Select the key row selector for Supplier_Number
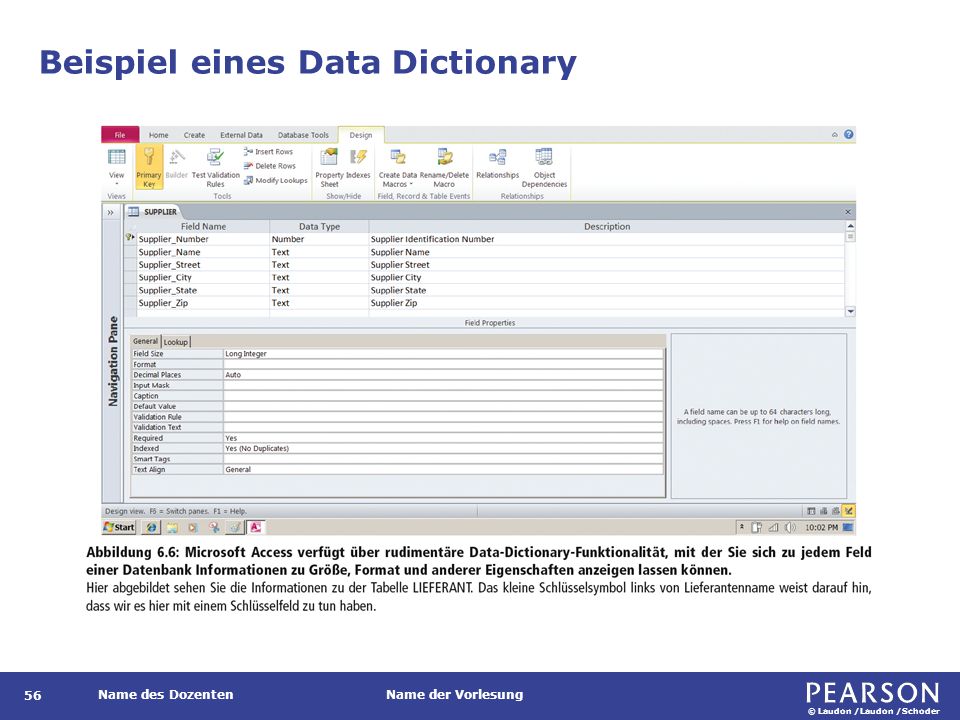This screenshot has width=960, height=720. point(130,238)
